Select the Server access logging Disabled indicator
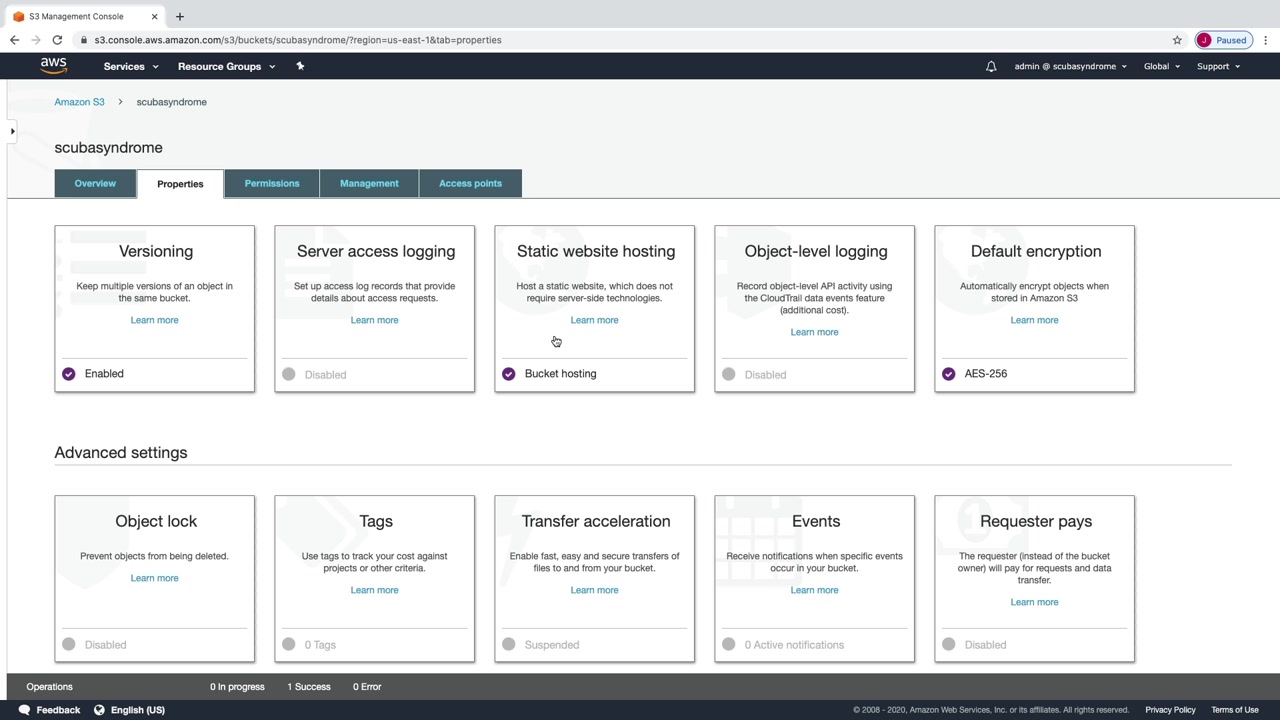Screen dimensions: 1280x720 (x=289, y=374)
